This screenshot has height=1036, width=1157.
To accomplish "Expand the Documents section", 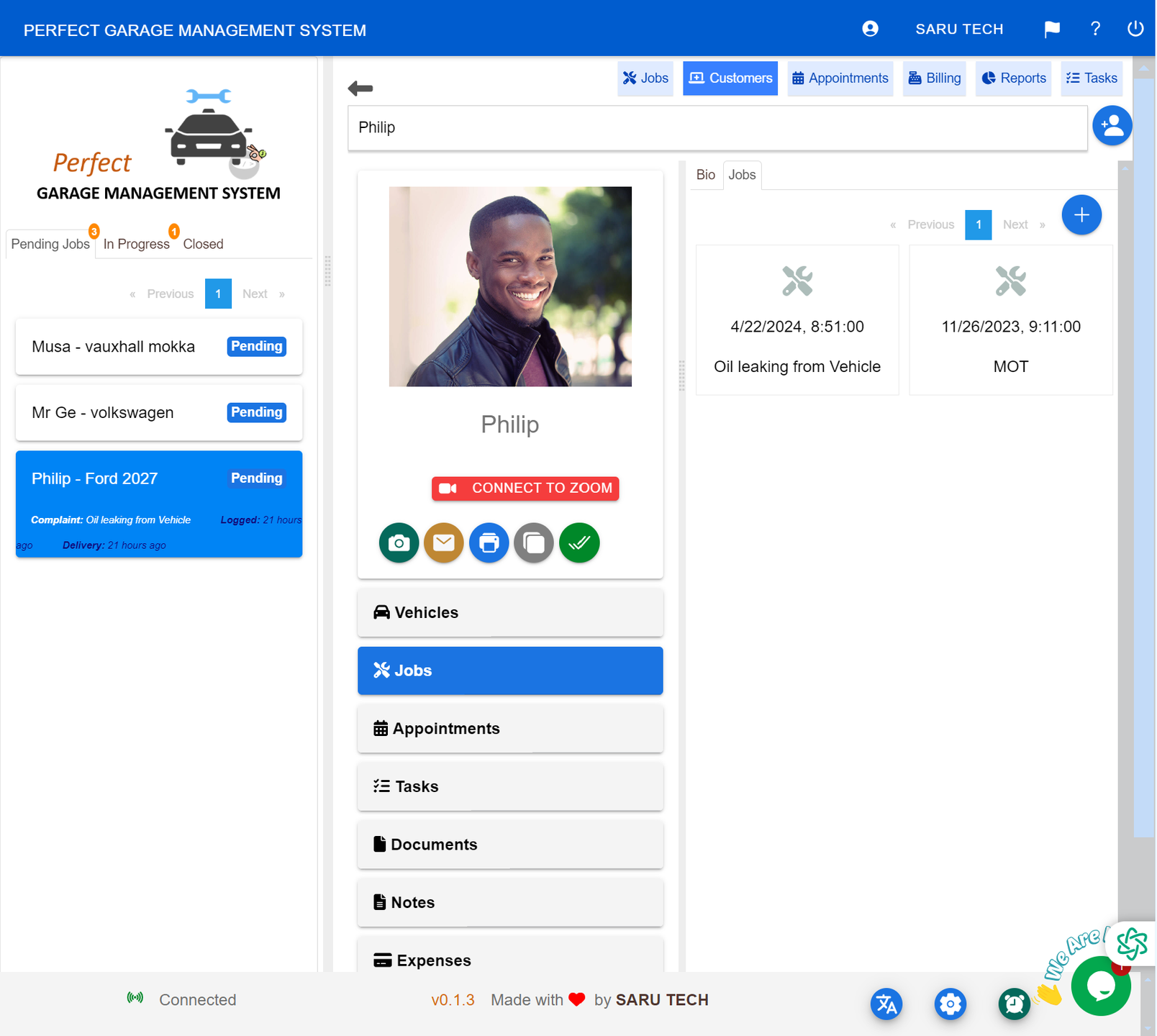I will [x=510, y=845].
